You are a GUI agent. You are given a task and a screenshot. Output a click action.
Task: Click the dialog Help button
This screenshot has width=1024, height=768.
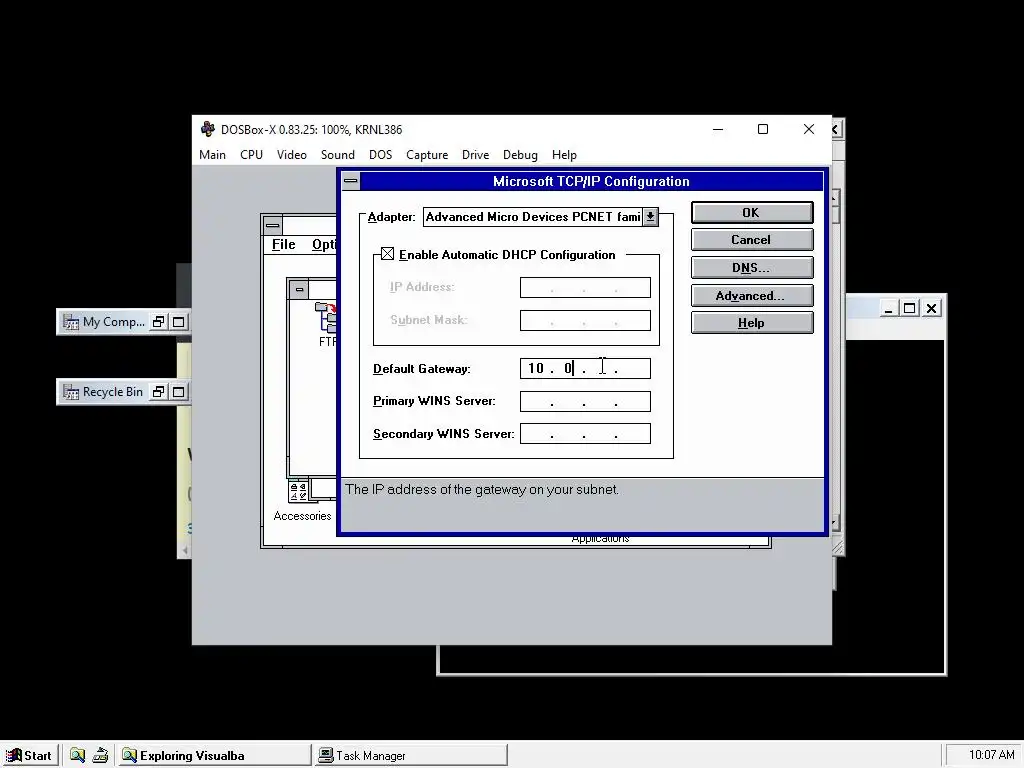click(752, 323)
